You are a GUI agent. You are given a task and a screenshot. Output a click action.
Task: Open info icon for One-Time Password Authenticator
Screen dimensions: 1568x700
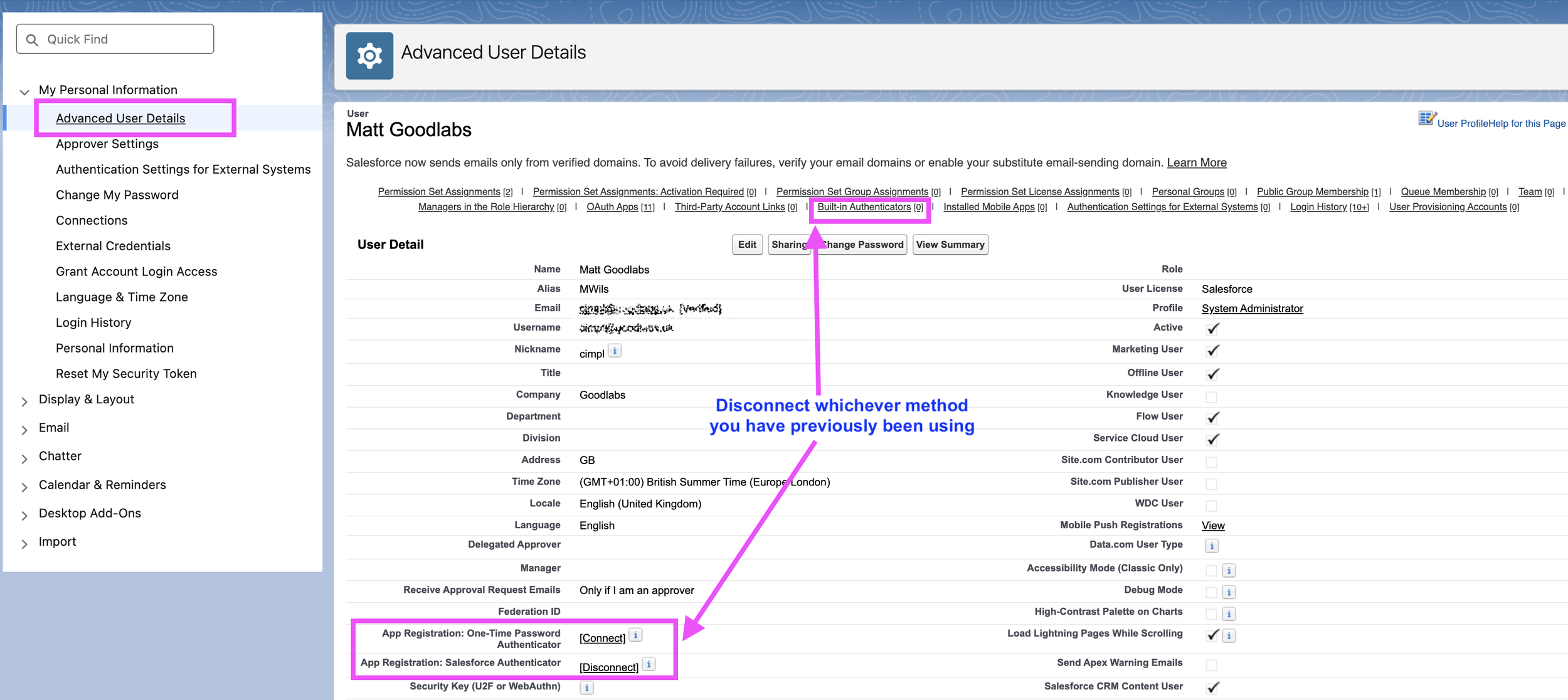click(x=635, y=635)
